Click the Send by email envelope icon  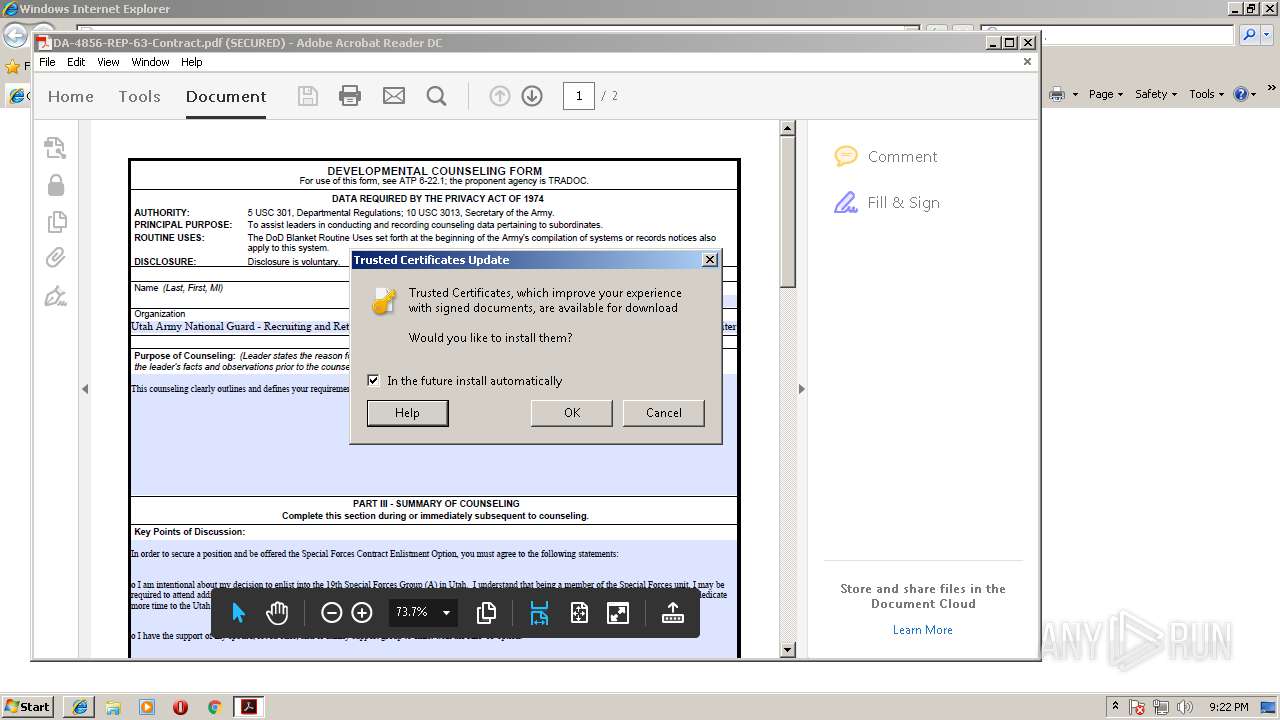[x=394, y=96]
